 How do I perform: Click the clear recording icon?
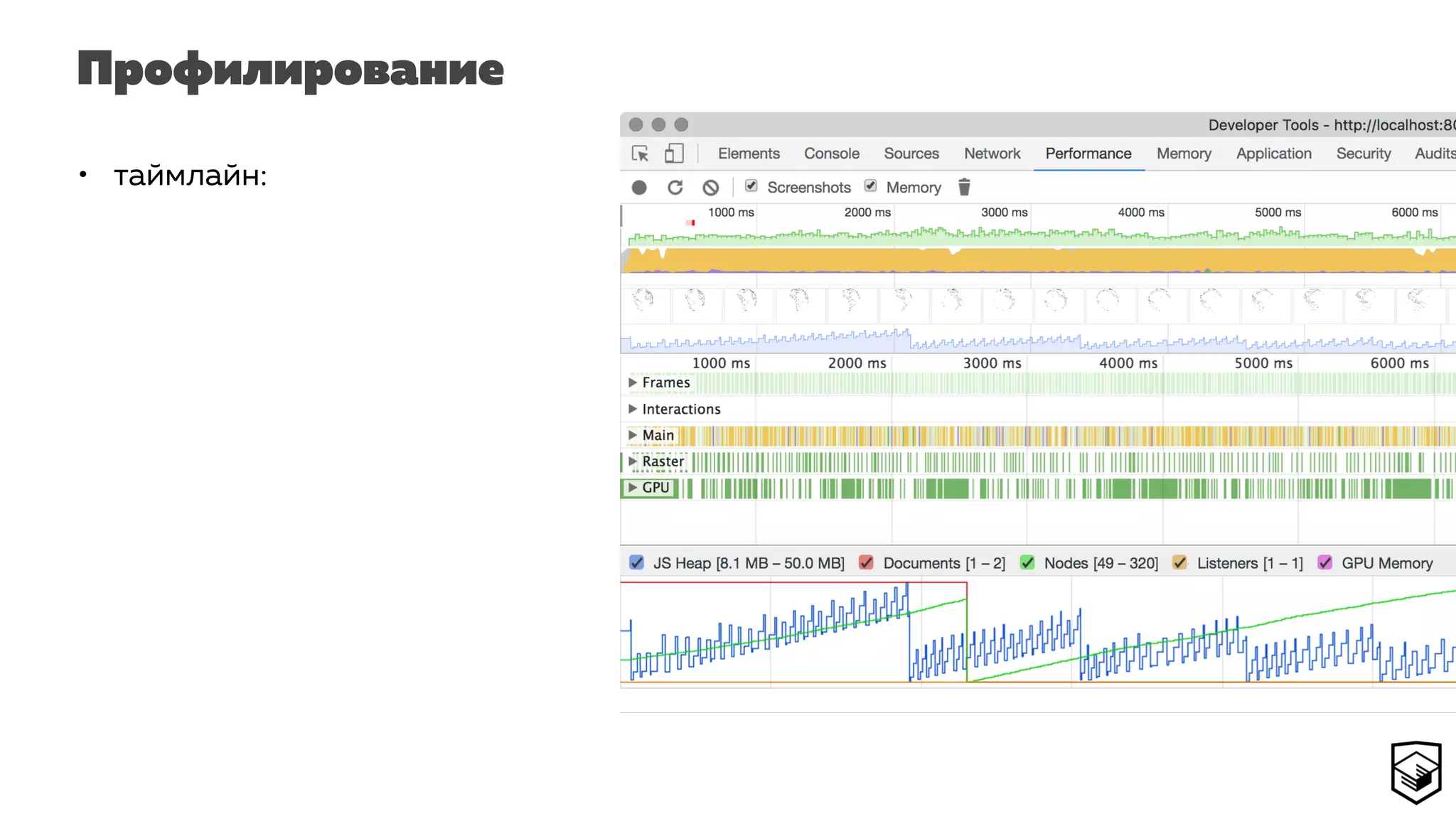point(710,188)
